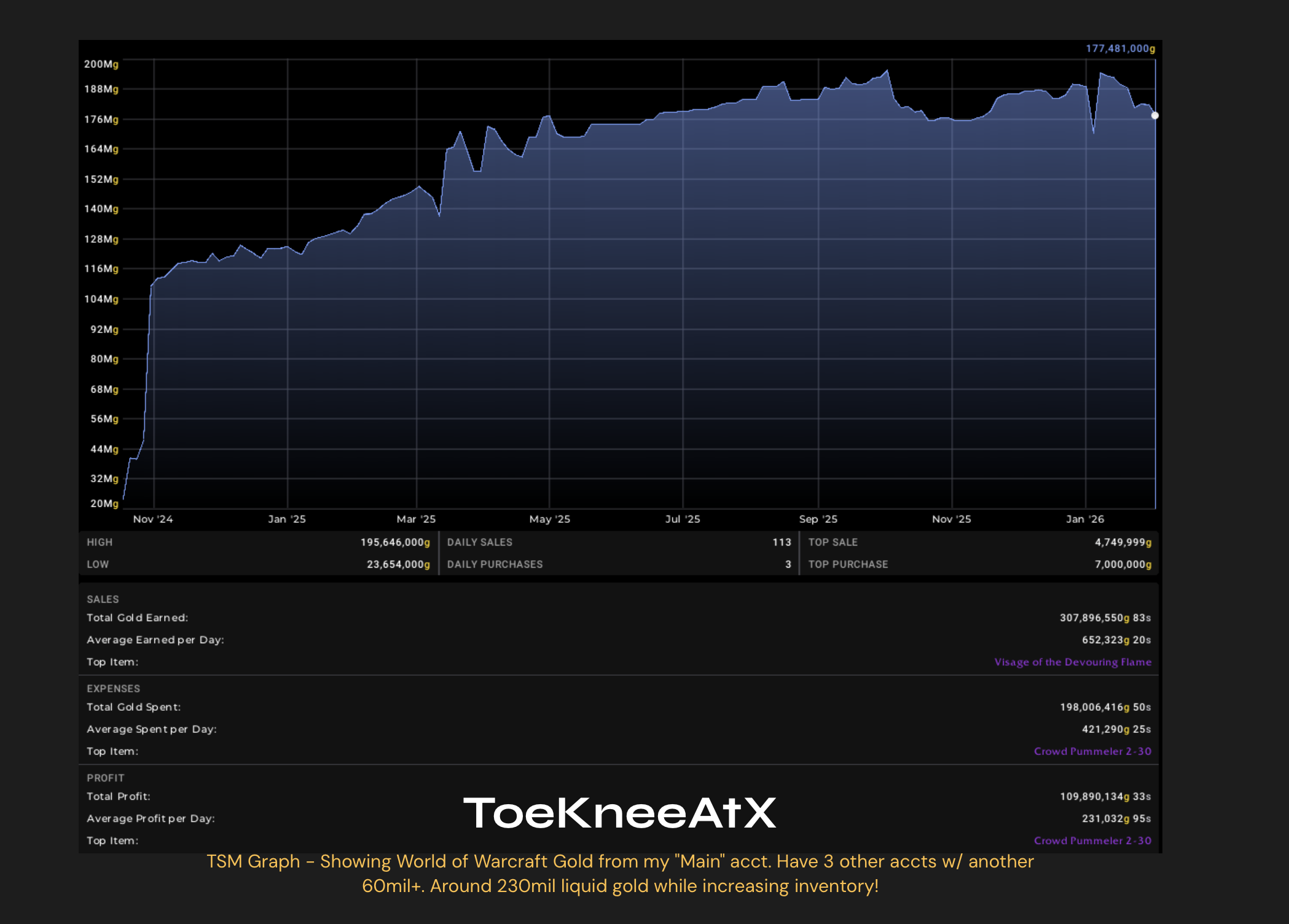Click the DAILY SALES stat row

click(x=618, y=542)
